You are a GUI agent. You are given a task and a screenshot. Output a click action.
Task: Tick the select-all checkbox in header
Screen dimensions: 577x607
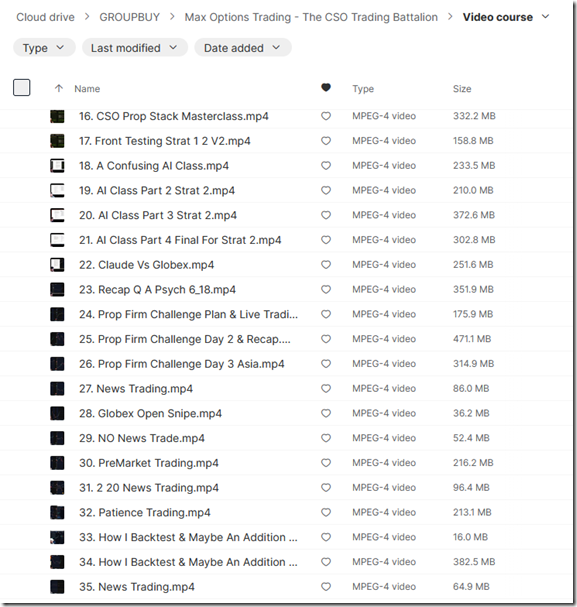point(22,87)
